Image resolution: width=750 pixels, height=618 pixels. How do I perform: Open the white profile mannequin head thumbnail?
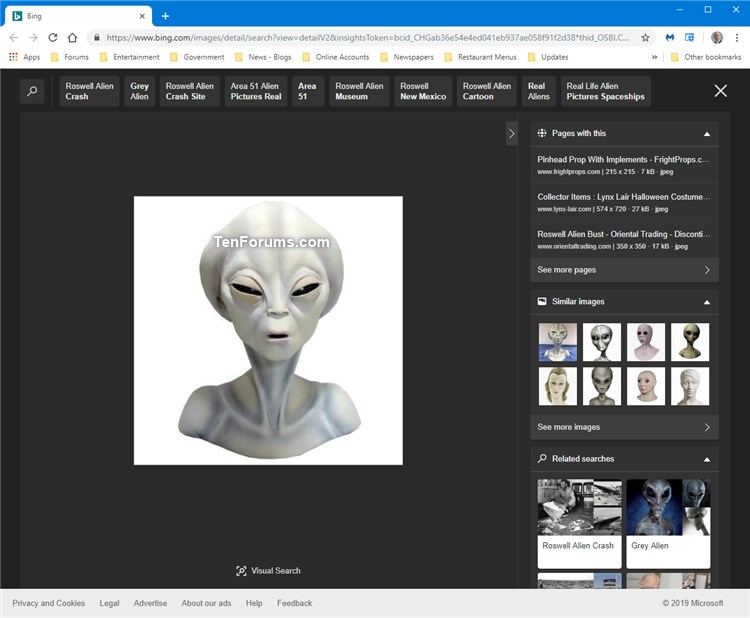click(x=690, y=386)
